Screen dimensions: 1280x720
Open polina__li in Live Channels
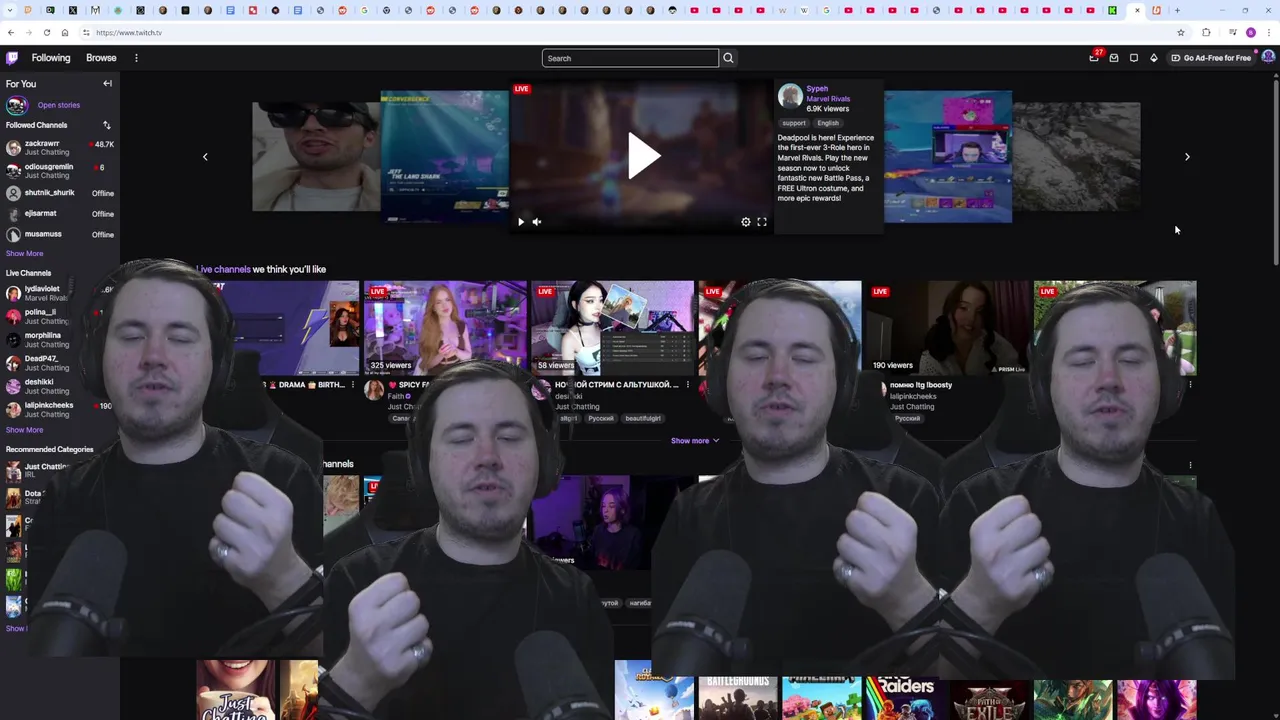(60, 316)
